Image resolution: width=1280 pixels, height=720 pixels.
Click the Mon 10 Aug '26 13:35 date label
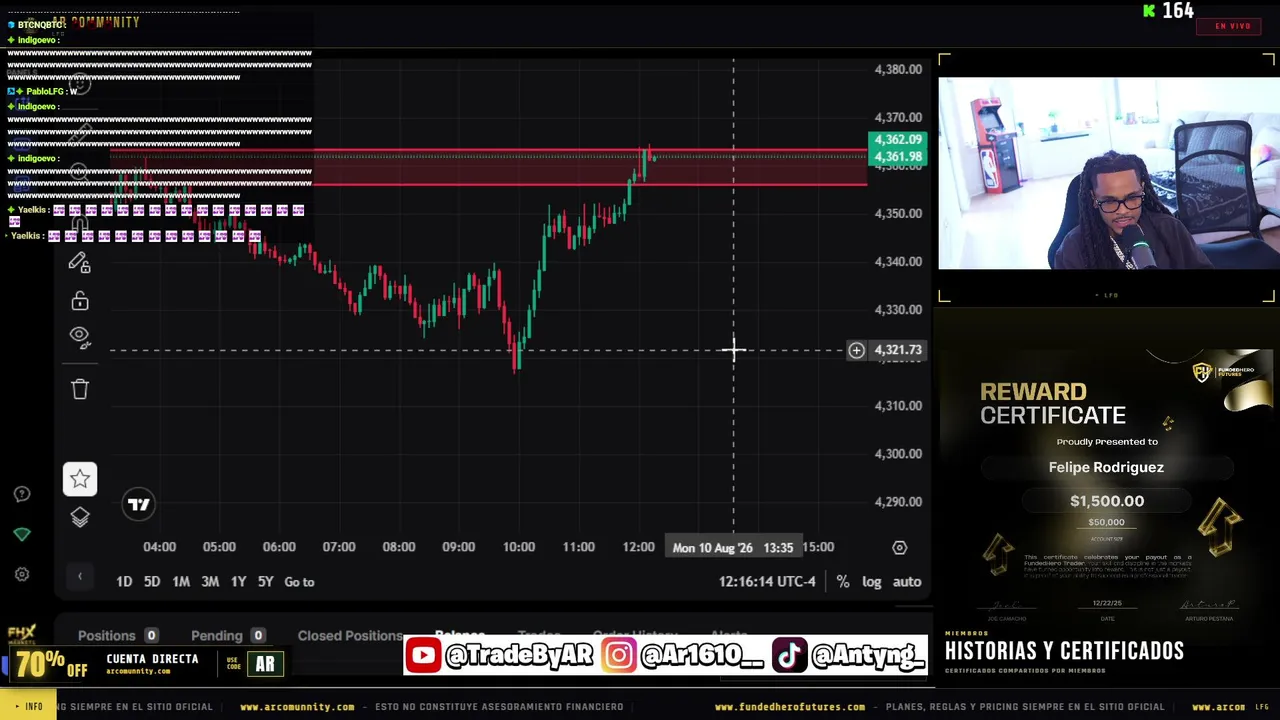[733, 547]
